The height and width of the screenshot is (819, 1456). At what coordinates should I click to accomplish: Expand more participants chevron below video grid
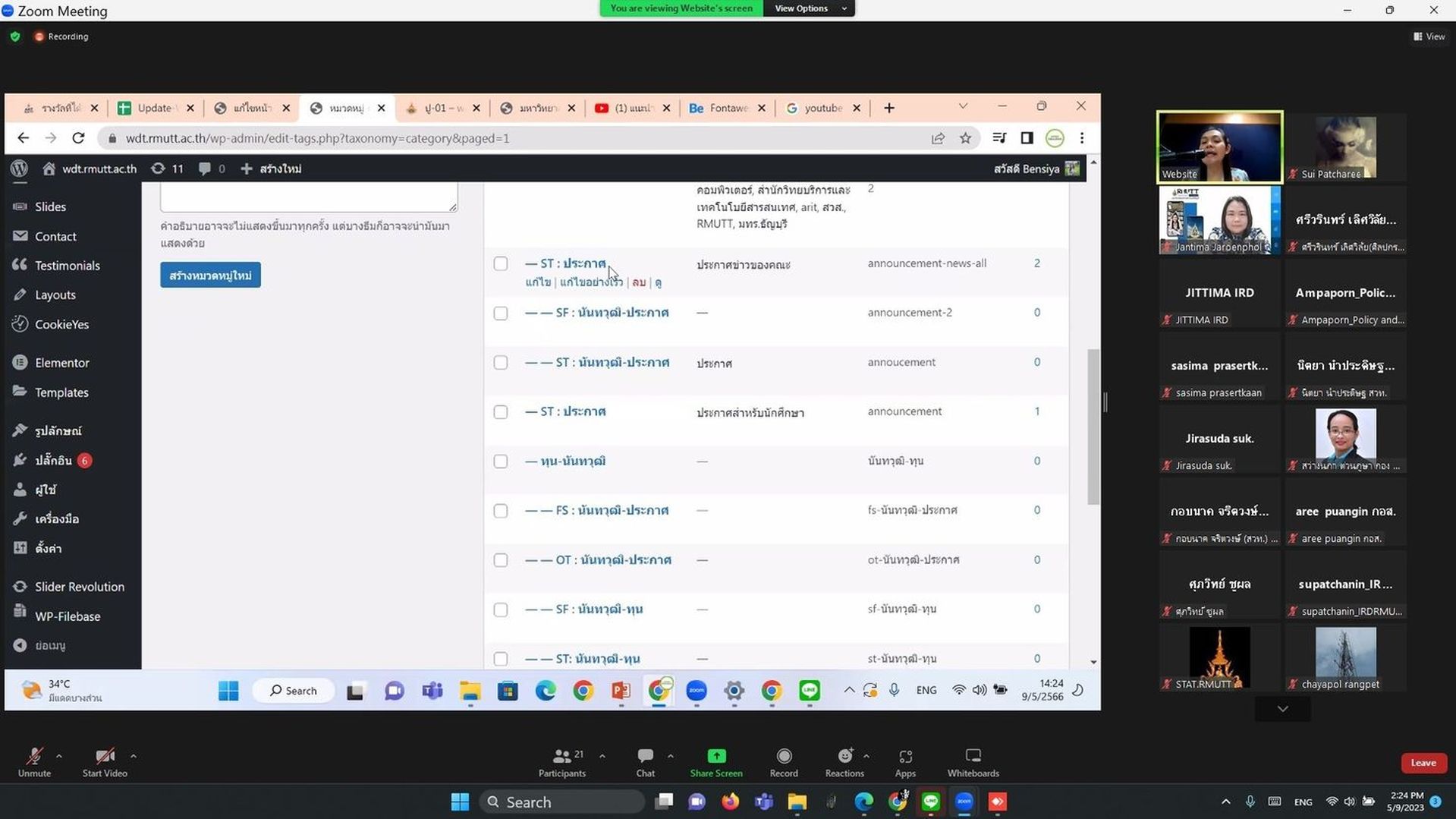coord(1282,709)
